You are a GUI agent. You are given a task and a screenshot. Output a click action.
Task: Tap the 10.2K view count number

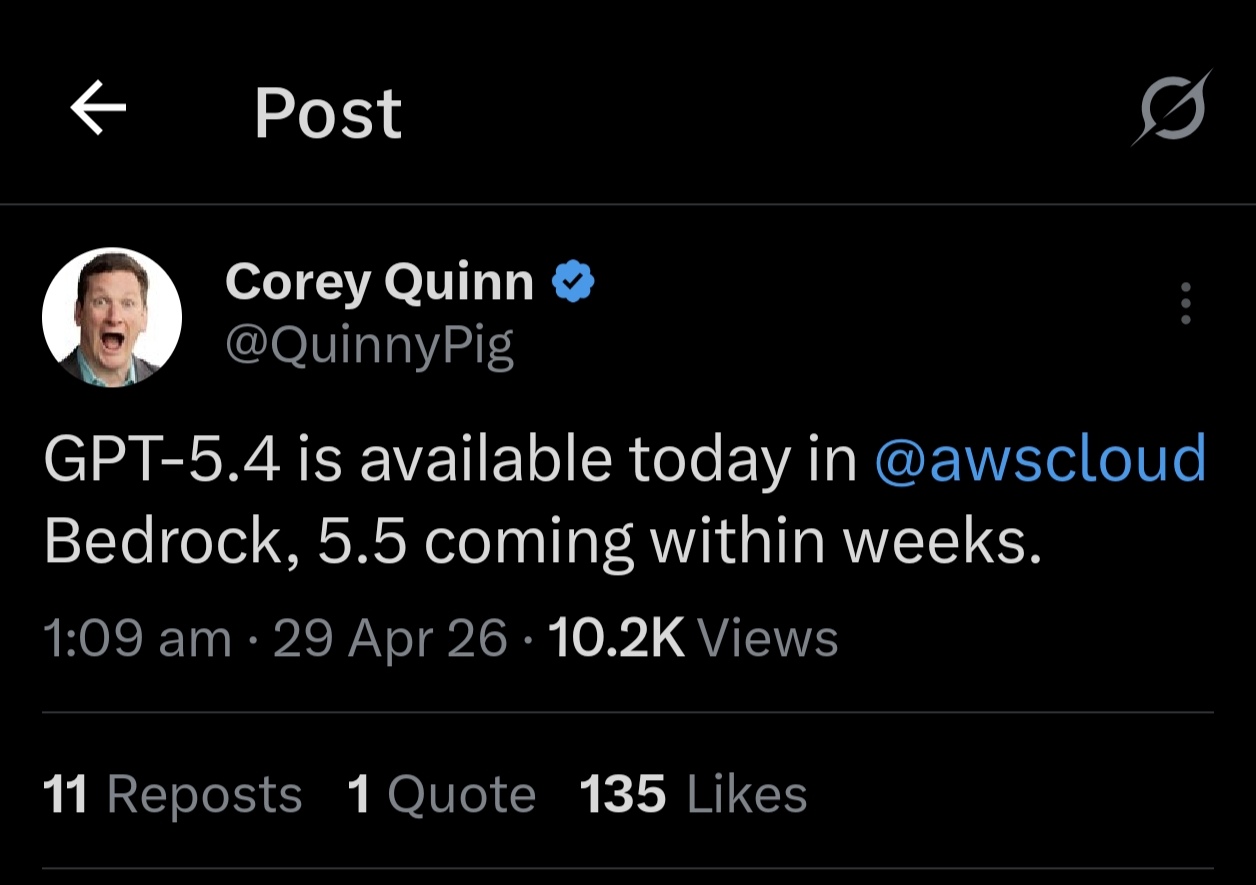click(617, 639)
